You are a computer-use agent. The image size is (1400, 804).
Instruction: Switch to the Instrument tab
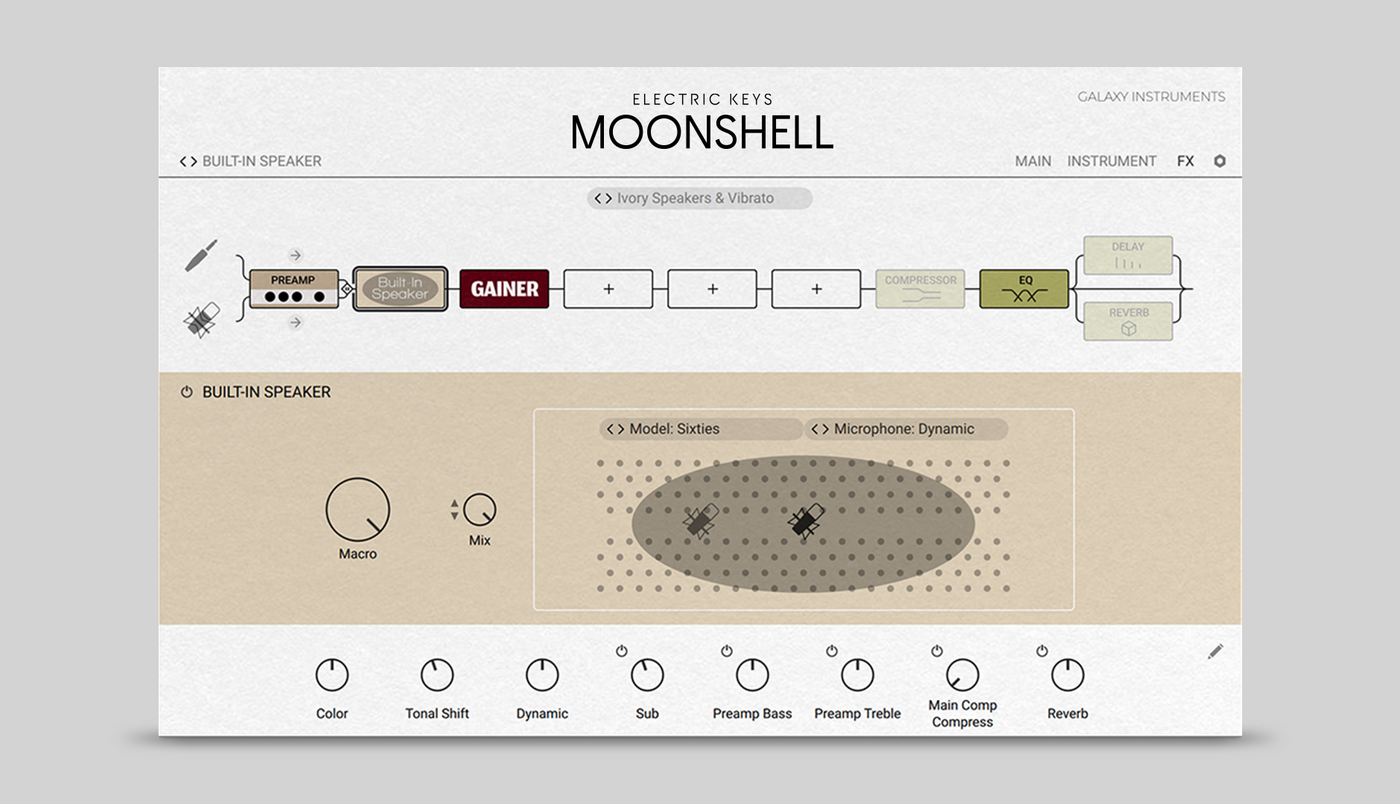pyautogui.click(x=1112, y=161)
